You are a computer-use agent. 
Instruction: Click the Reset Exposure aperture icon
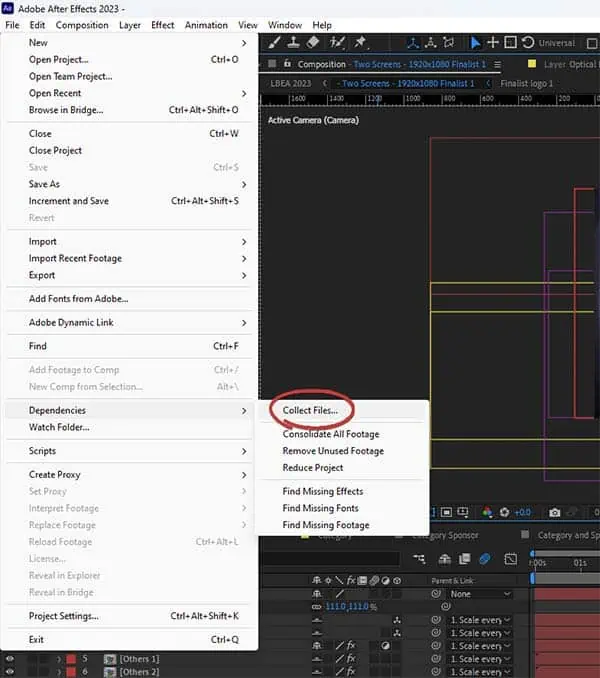pyautogui.click(x=504, y=512)
